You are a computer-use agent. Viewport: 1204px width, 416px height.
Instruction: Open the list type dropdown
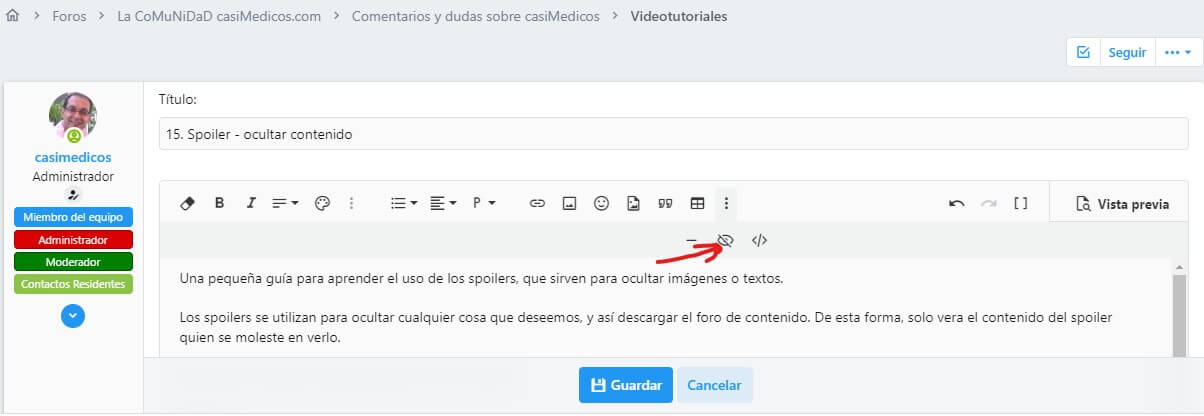(404, 203)
